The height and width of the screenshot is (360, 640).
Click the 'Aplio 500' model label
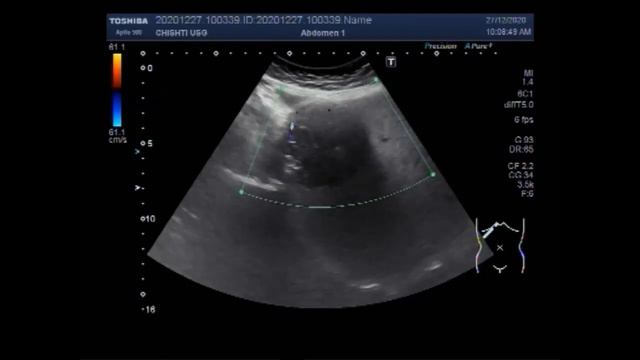[x=128, y=33]
